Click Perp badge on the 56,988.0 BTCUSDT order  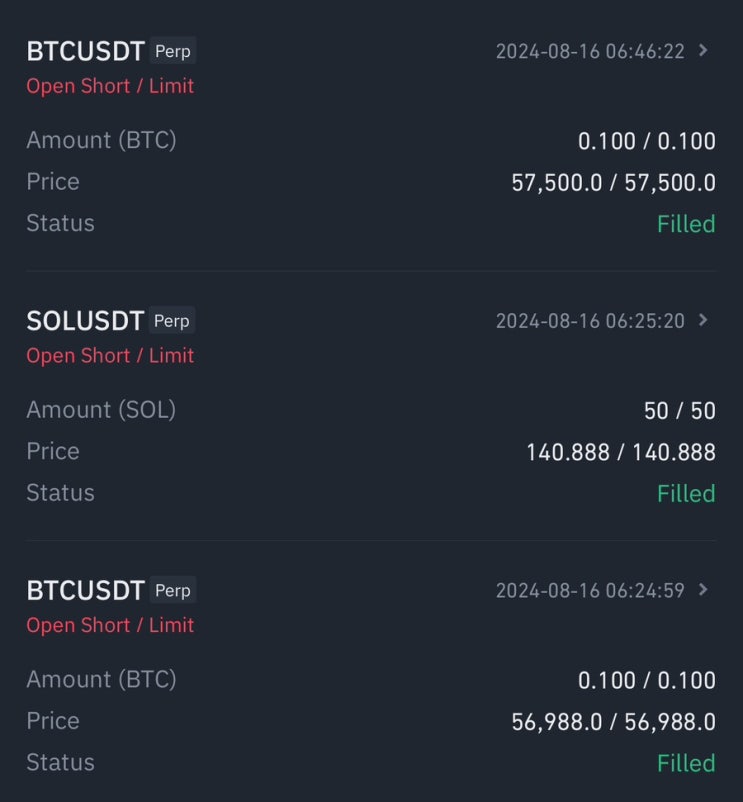click(x=173, y=590)
